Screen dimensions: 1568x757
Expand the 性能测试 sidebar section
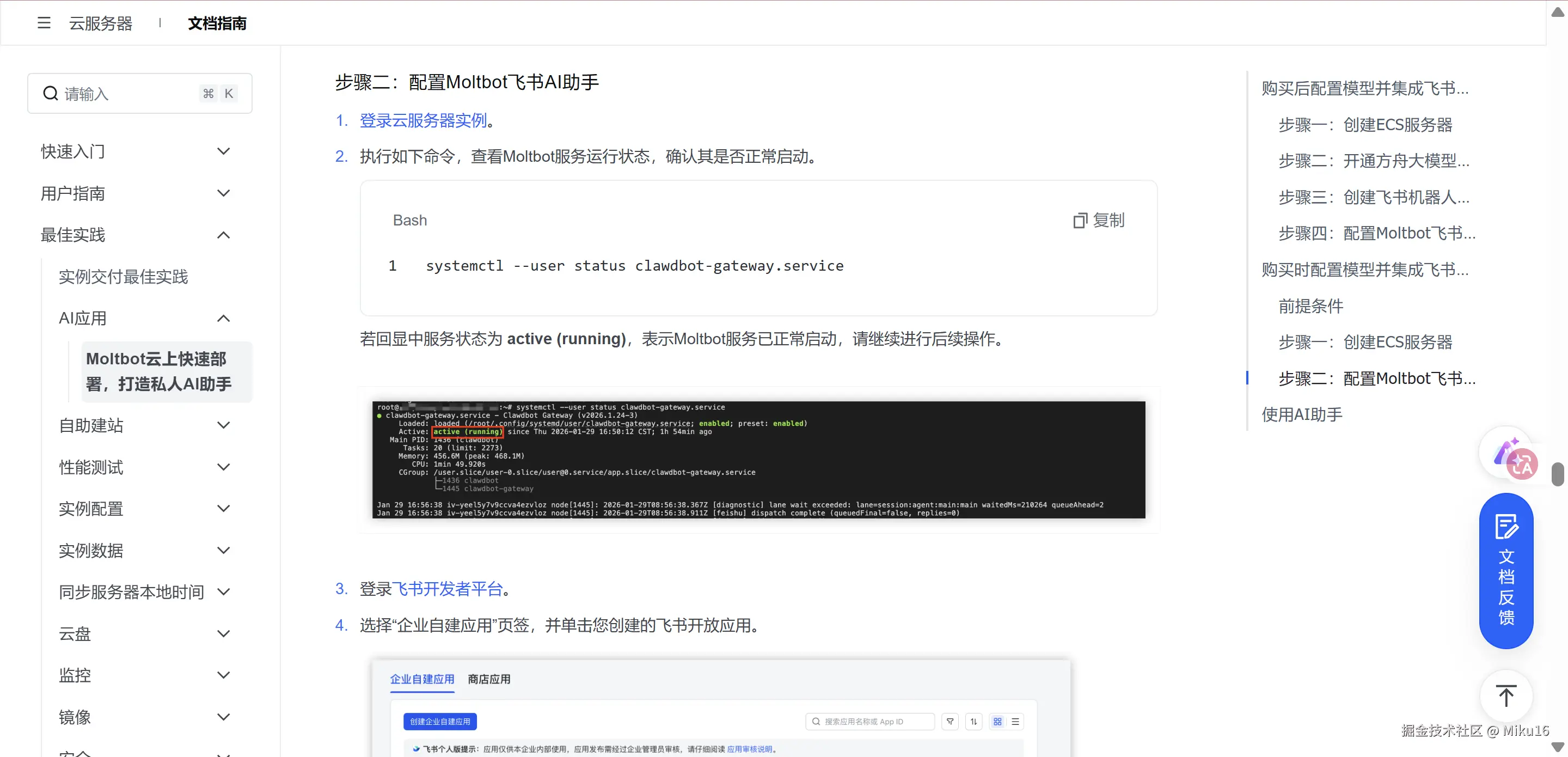(223, 467)
